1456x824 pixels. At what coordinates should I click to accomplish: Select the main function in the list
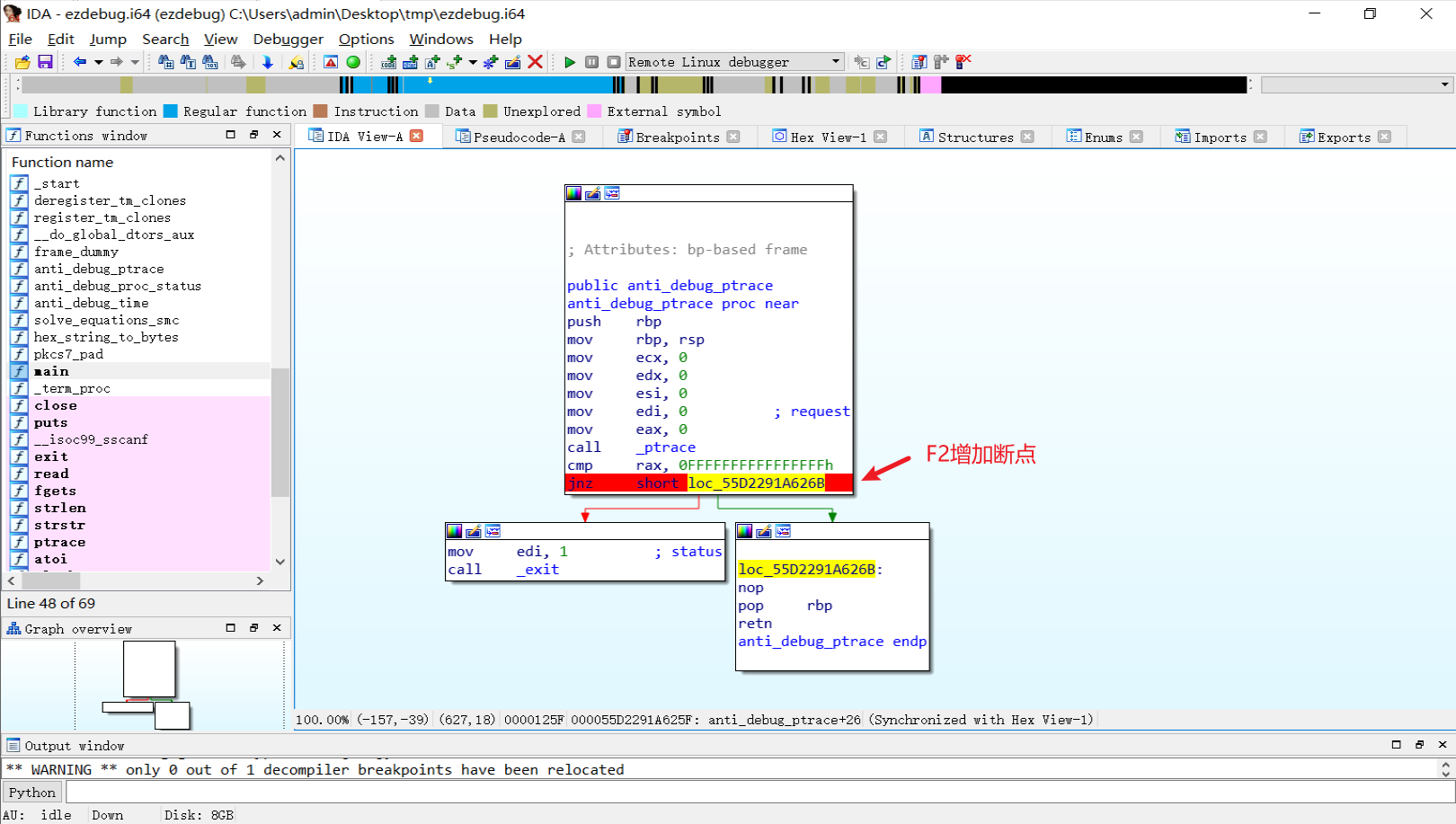click(x=51, y=371)
